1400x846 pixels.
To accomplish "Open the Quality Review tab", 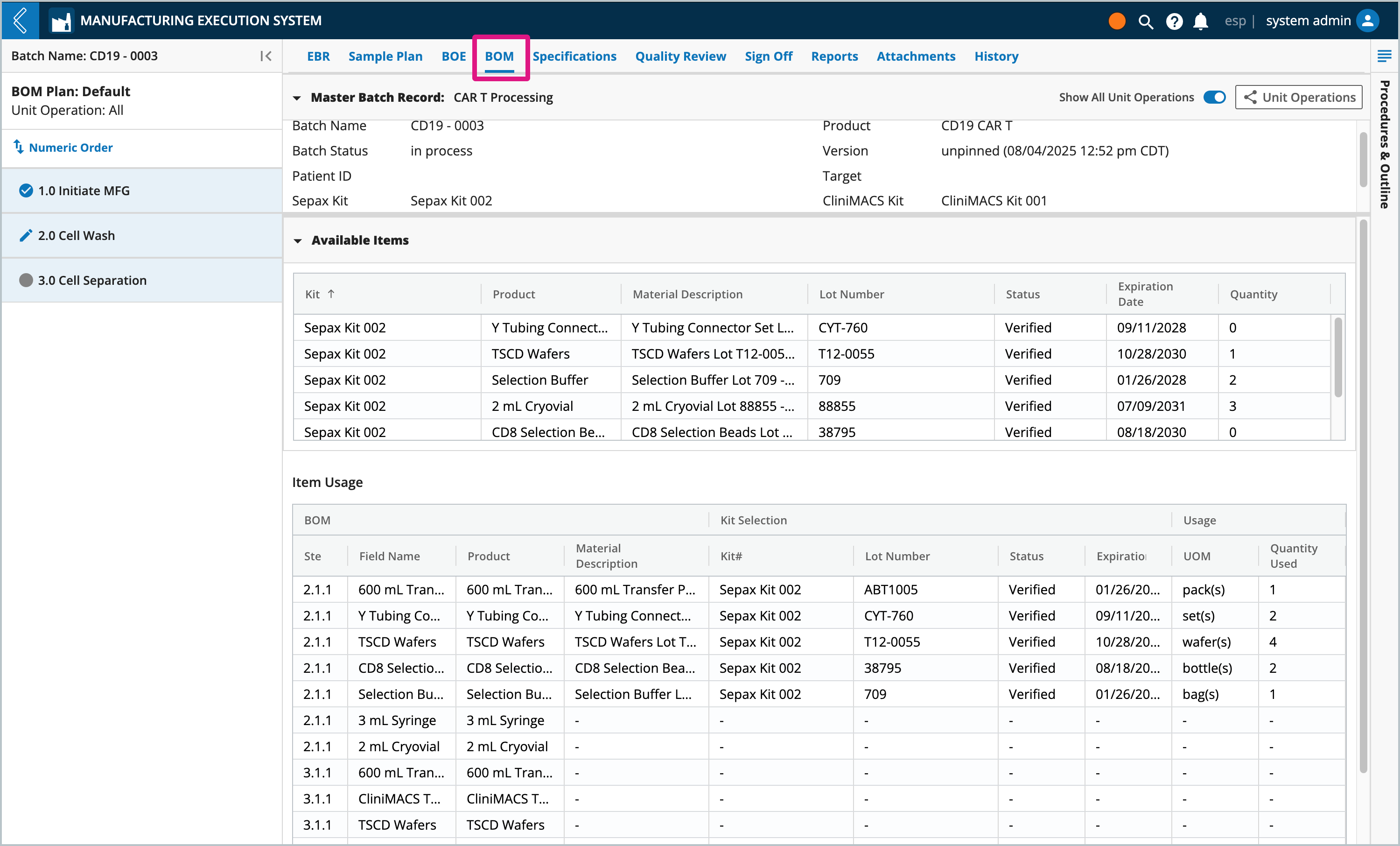I will point(680,56).
